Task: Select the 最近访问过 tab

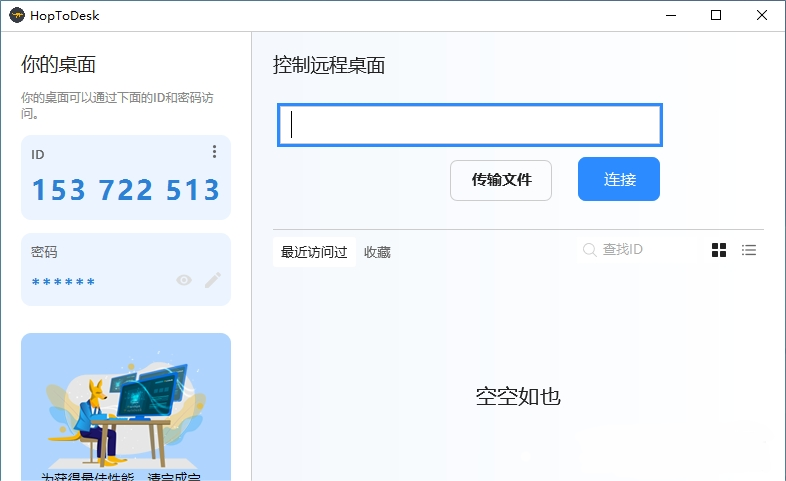Action: [x=314, y=252]
